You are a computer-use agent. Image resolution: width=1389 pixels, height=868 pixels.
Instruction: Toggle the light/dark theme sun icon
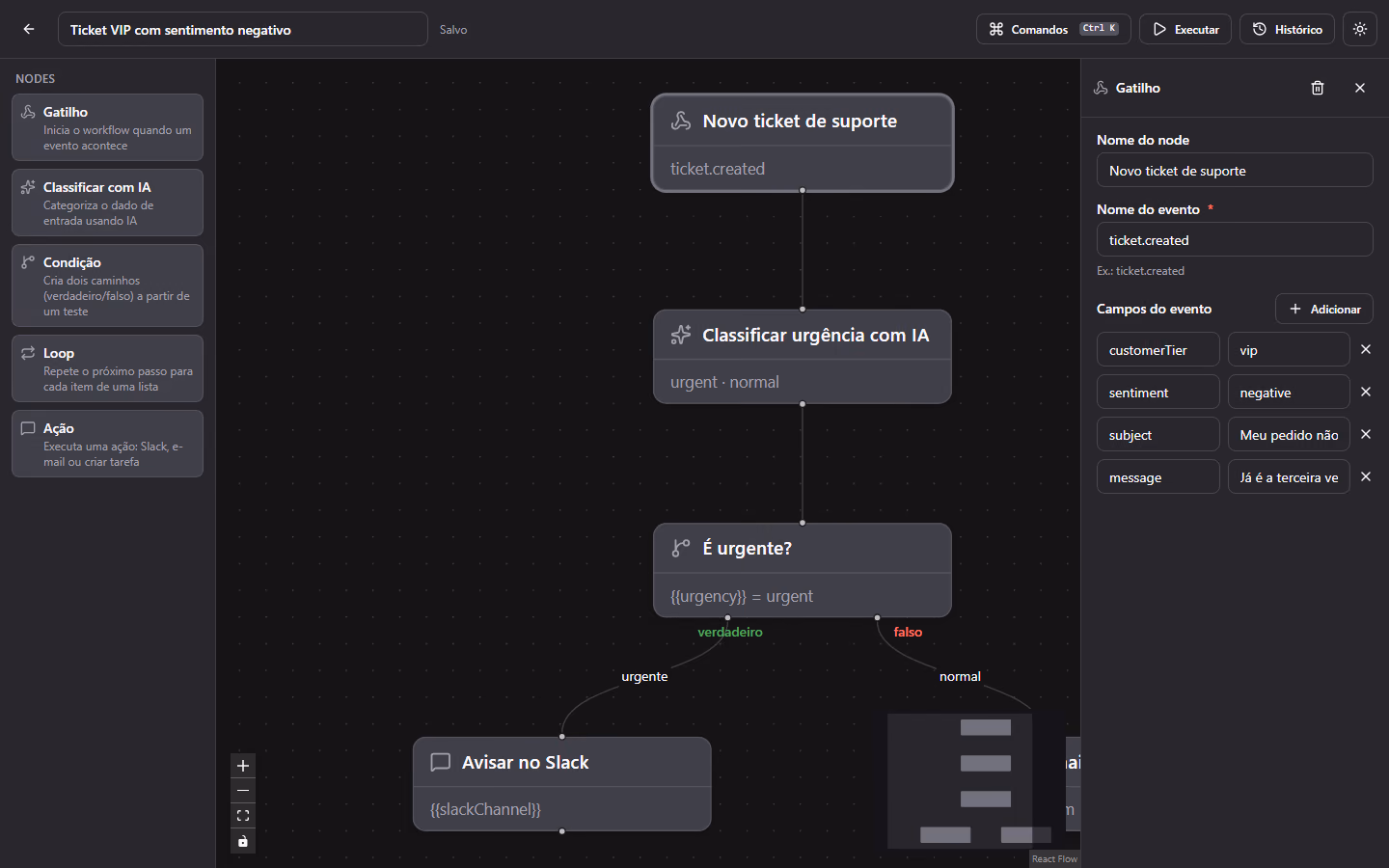pyautogui.click(x=1360, y=29)
